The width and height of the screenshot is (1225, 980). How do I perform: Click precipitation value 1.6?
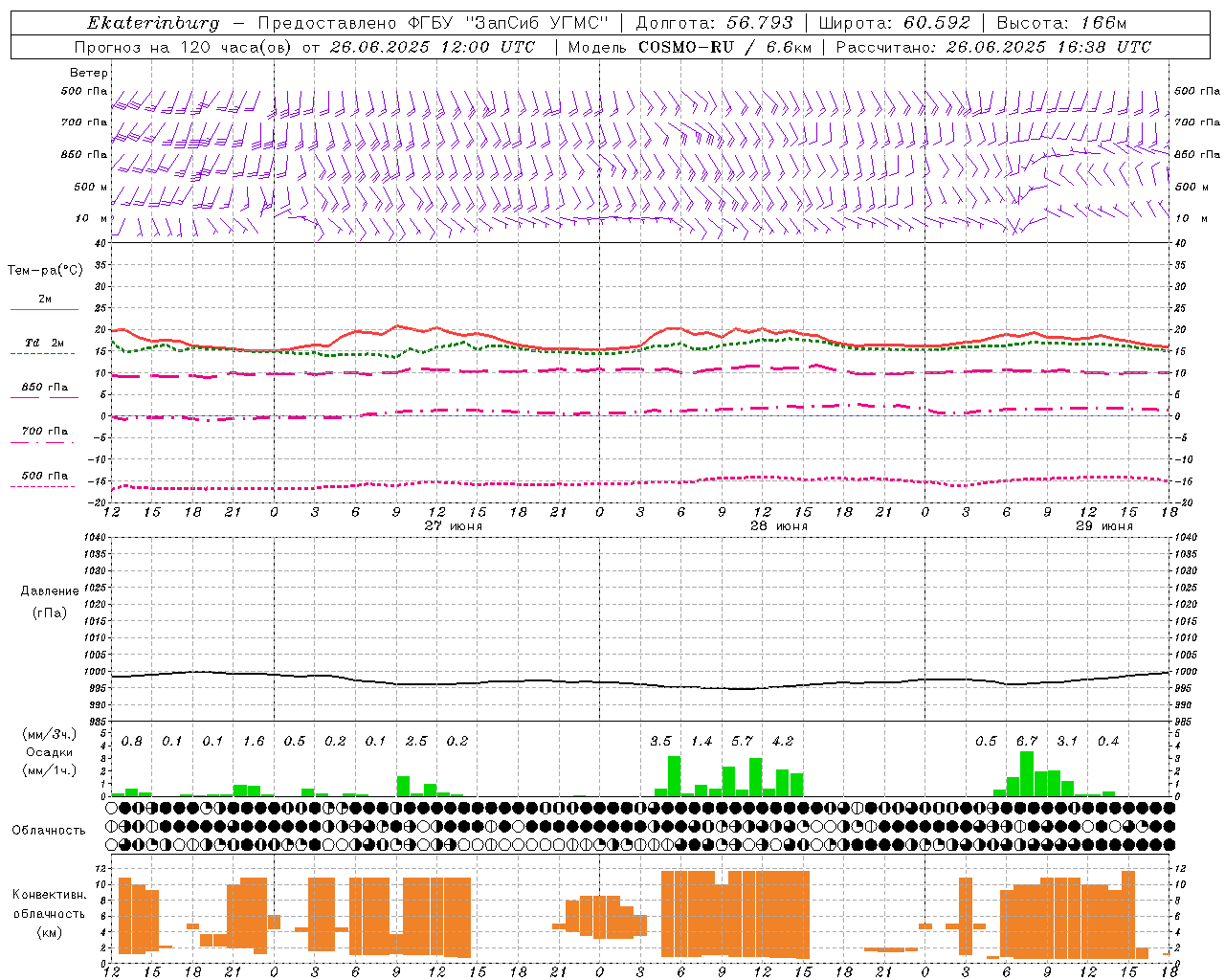click(254, 742)
